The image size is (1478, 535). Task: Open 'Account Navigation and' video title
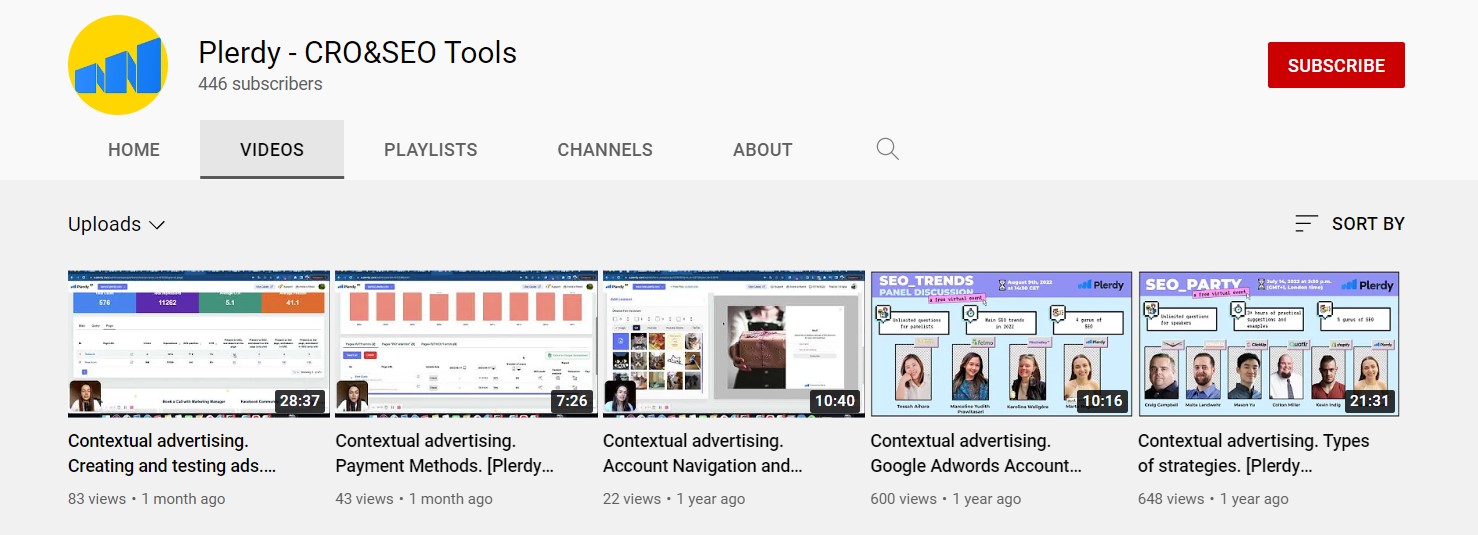coord(703,453)
